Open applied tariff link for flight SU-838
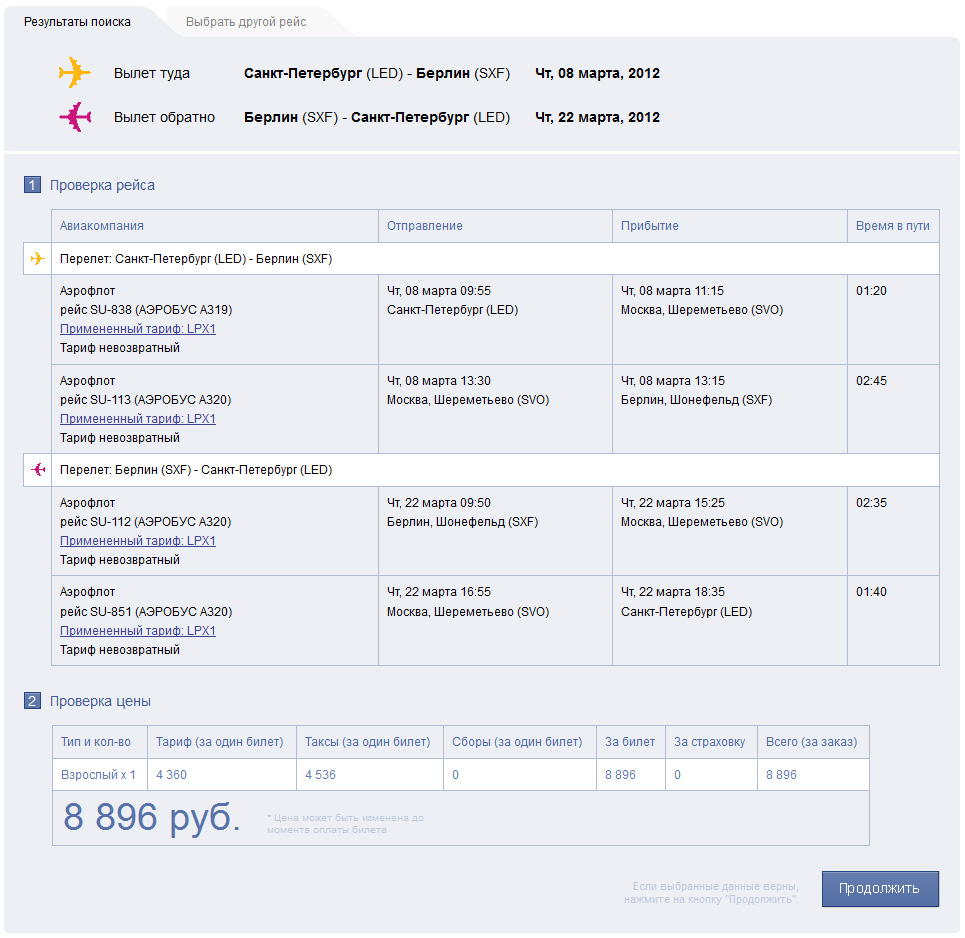Screen dimensions: 965x938 tap(138, 329)
